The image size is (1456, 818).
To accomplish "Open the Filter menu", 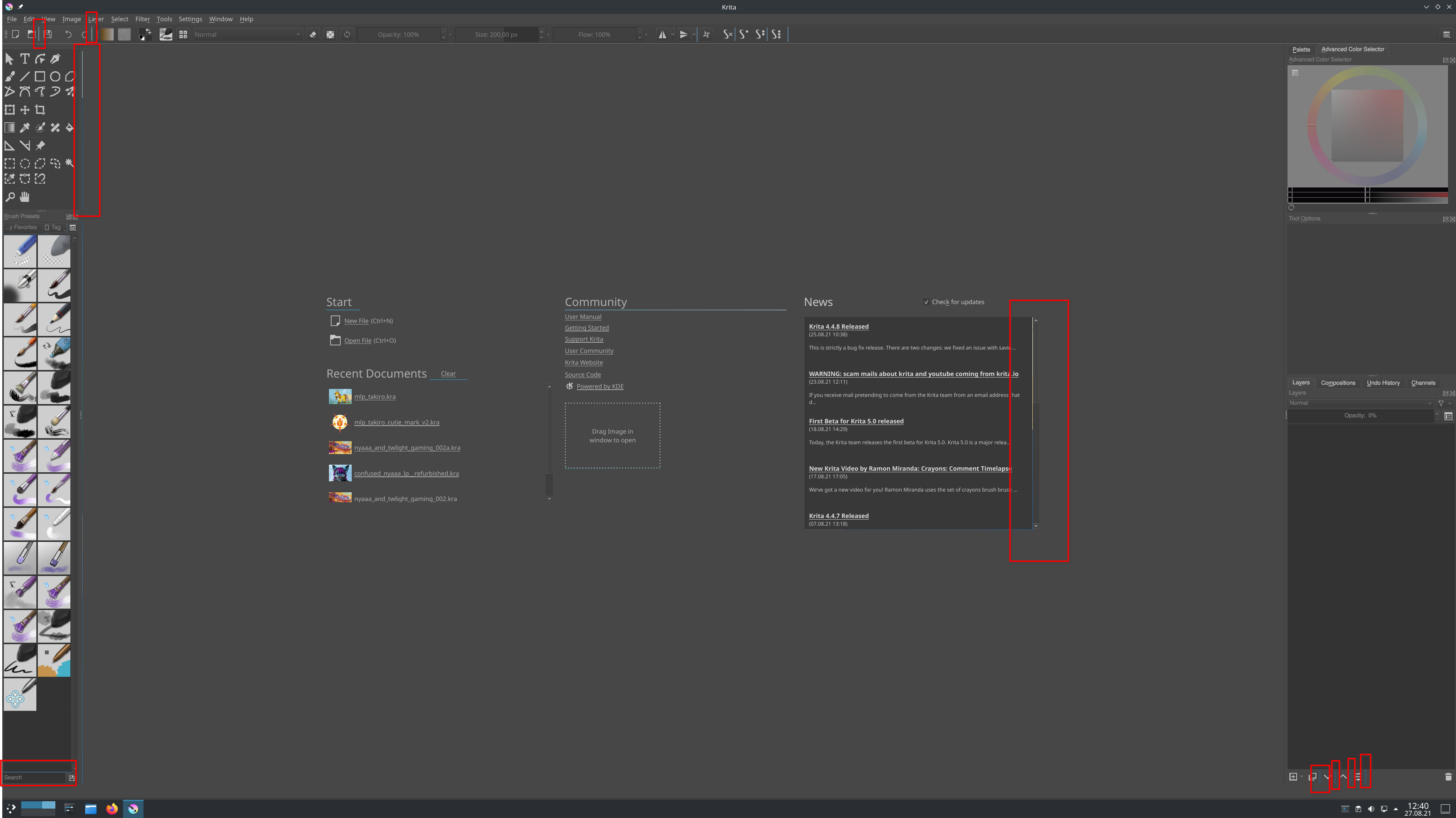I will click(x=142, y=19).
